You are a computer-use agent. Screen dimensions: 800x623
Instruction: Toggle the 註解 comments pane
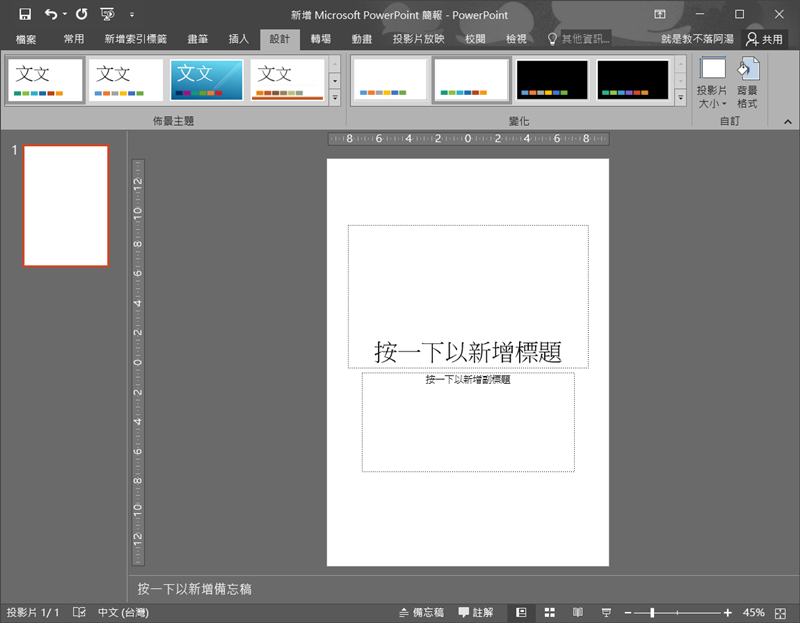[476, 612]
